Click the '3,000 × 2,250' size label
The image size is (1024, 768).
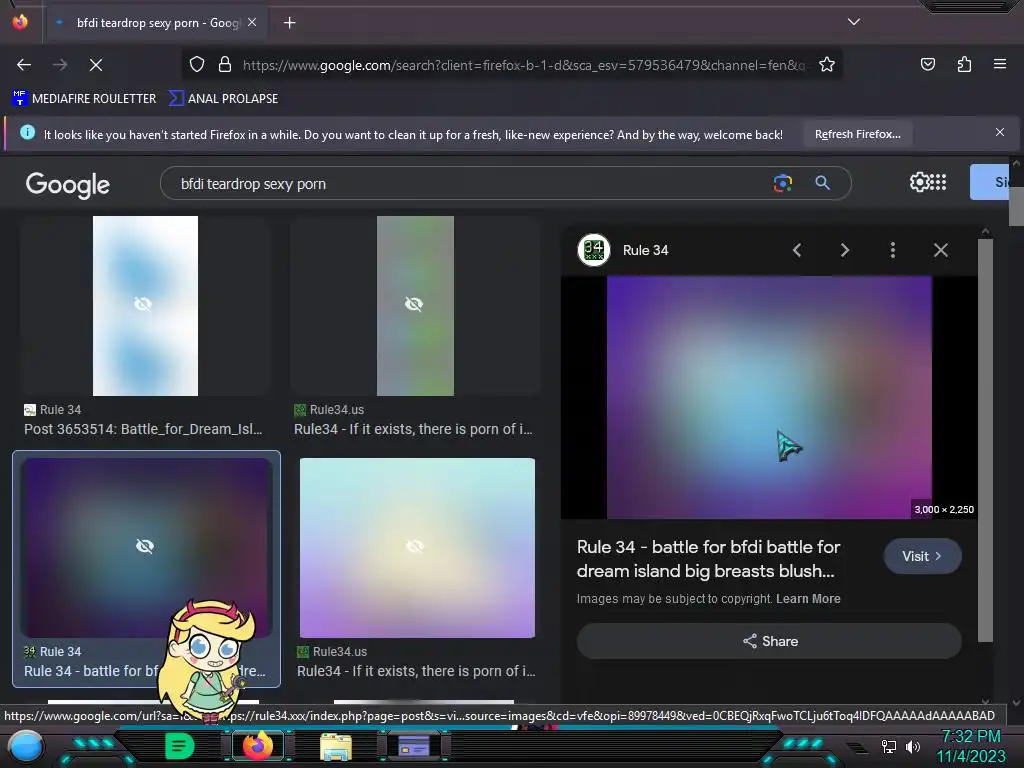click(944, 509)
